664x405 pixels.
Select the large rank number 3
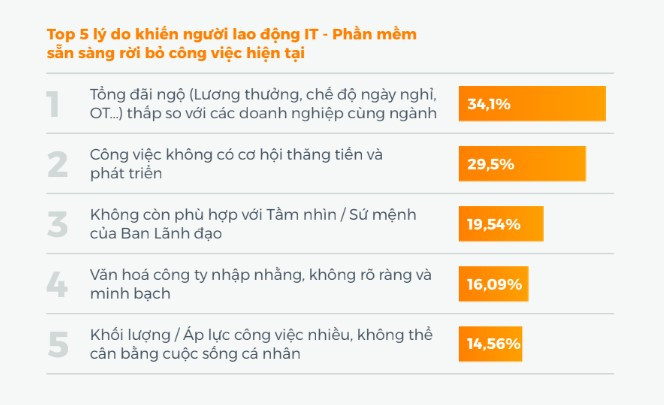click(x=57, y=225)
